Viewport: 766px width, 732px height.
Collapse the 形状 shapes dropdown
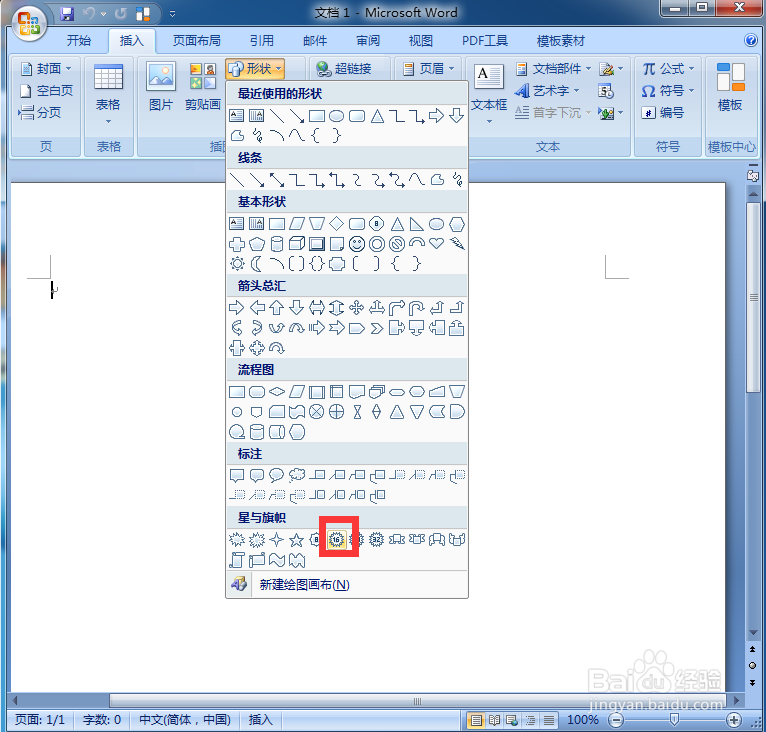point(255,69)
